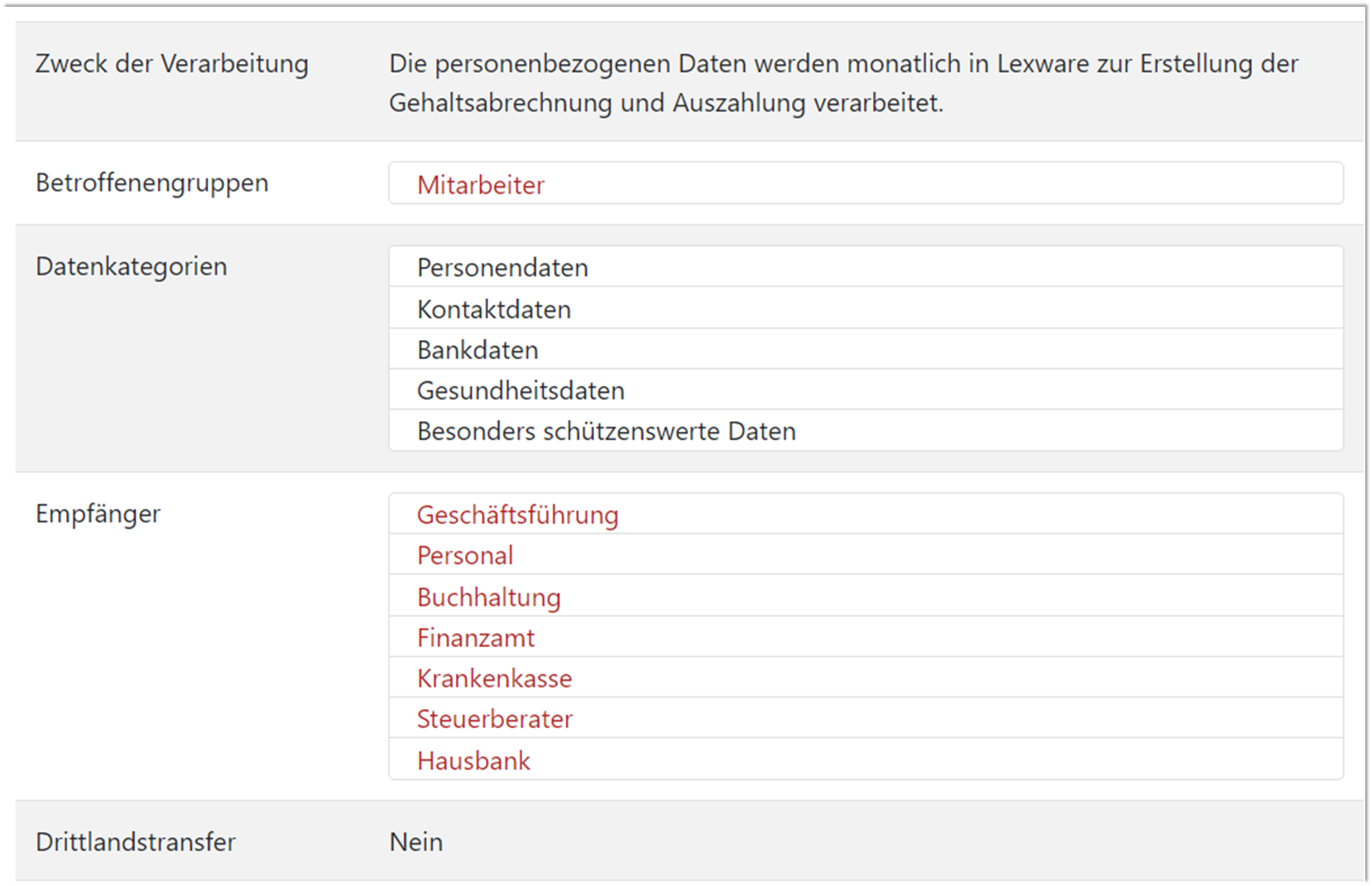This screenshot has width=1372, height=886.
Task: Select the Personendaten category entry
Action: tap(503, 268)
